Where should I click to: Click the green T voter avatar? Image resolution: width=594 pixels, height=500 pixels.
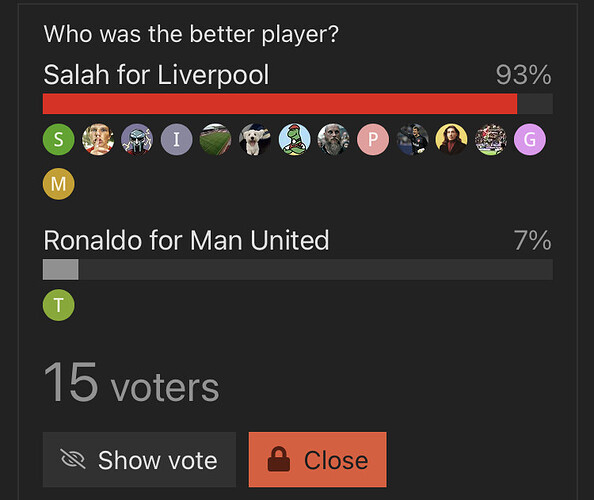pos(58,305)
